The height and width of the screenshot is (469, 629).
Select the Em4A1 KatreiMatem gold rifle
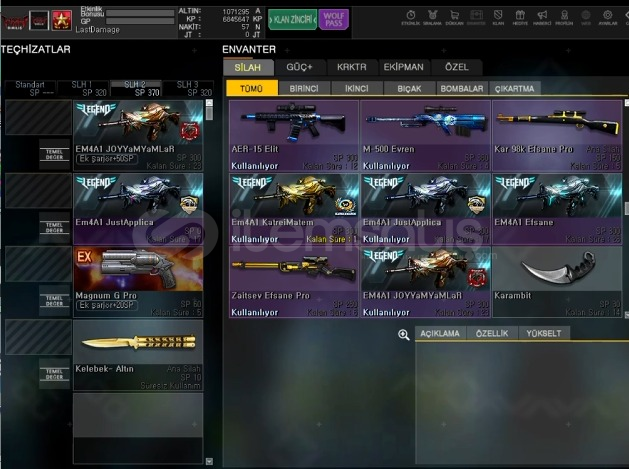pos(294,209)
